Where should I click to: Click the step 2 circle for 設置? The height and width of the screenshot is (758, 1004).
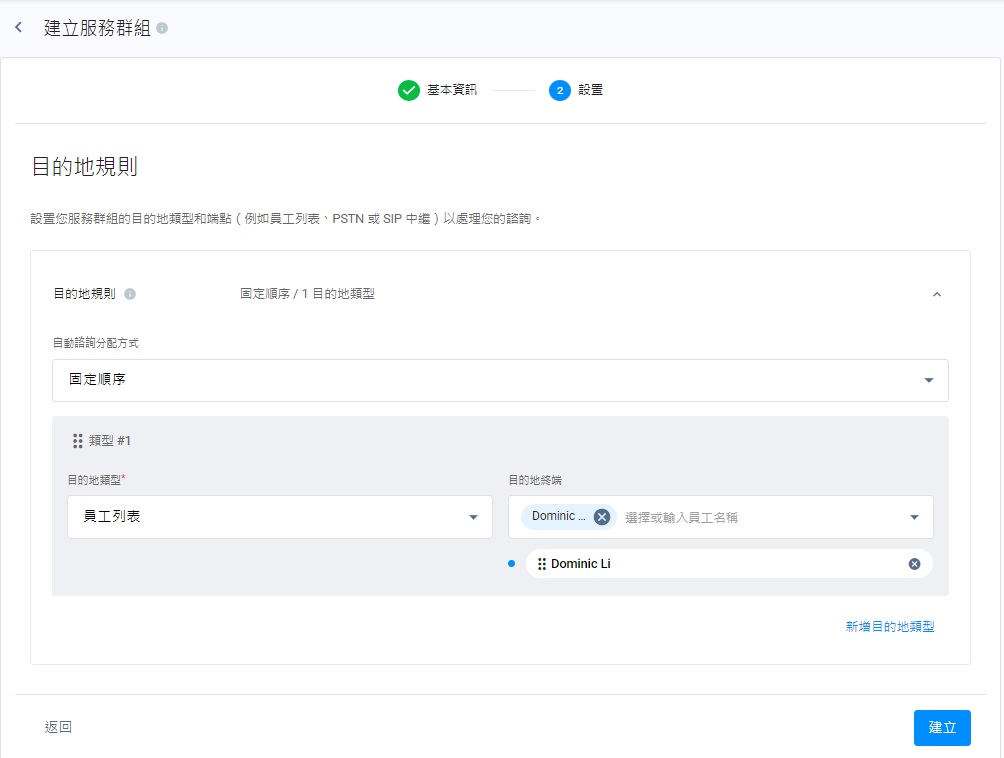coord(560,90)
